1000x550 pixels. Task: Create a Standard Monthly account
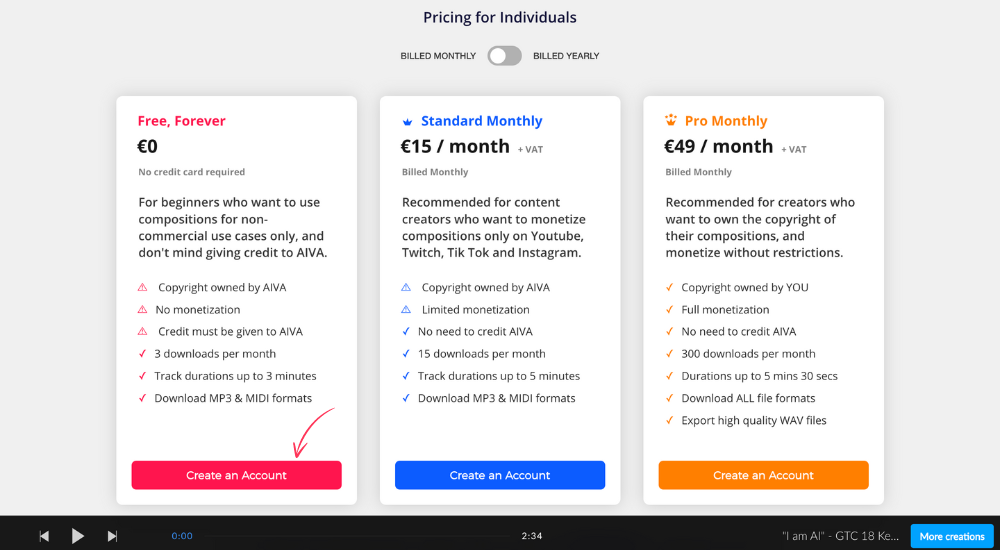coord(500,475)
